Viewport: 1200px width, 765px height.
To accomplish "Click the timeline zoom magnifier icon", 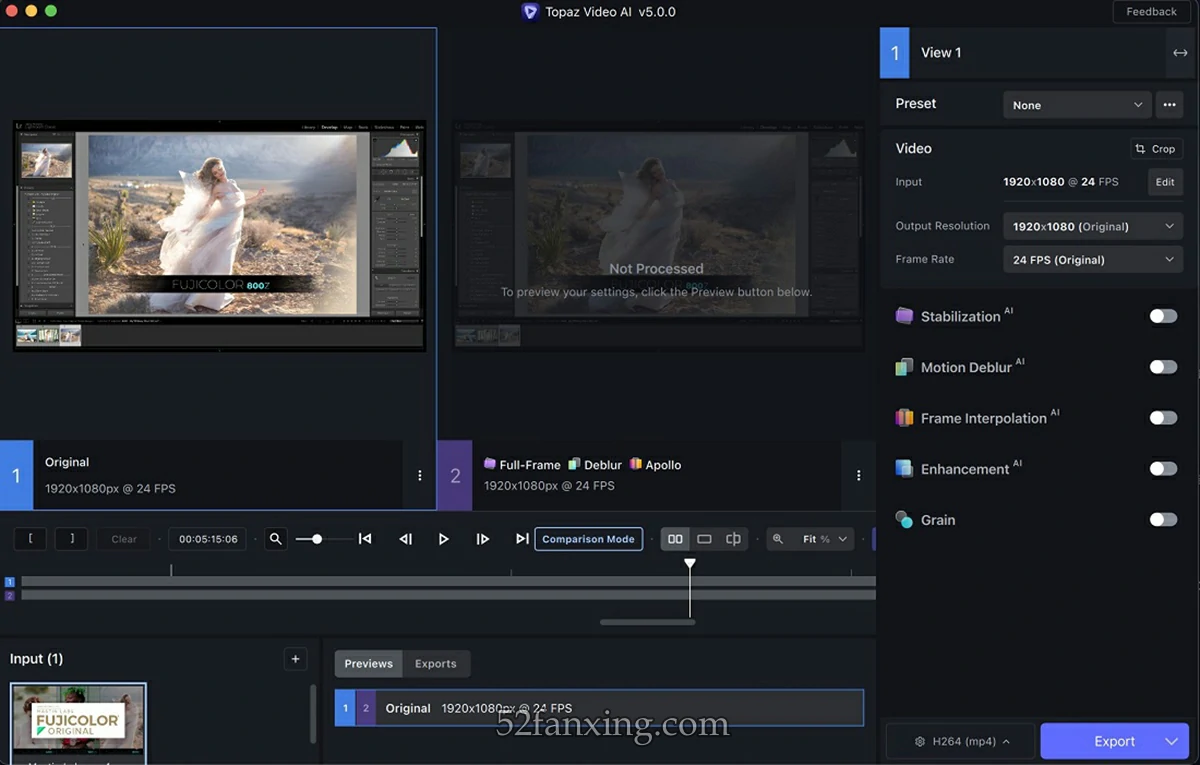I will [x=276, y=539].
